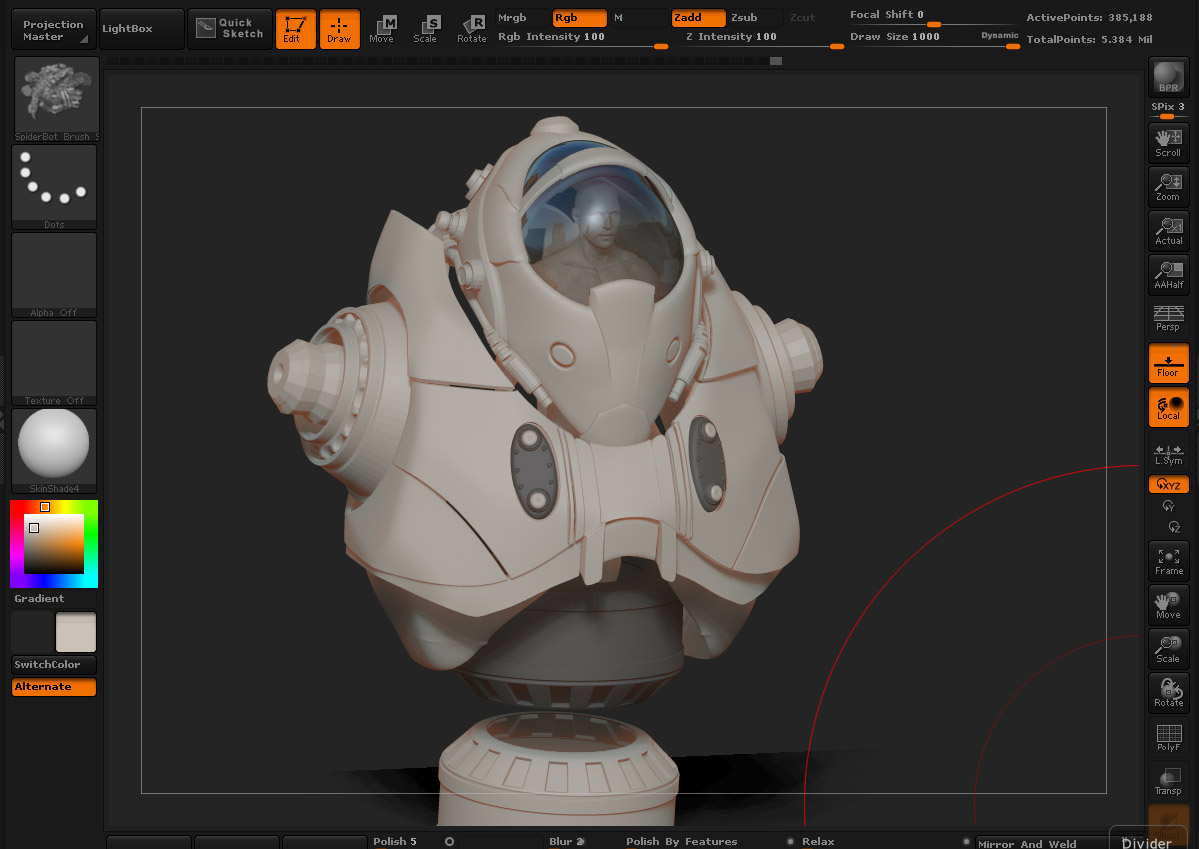Toggle Rgb painting mode

(x=580, y=18)
